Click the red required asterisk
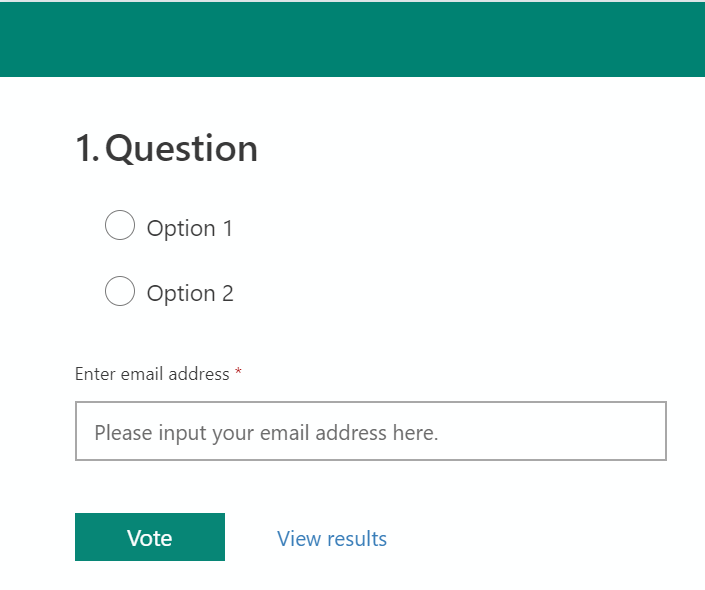 pos(238,374)
